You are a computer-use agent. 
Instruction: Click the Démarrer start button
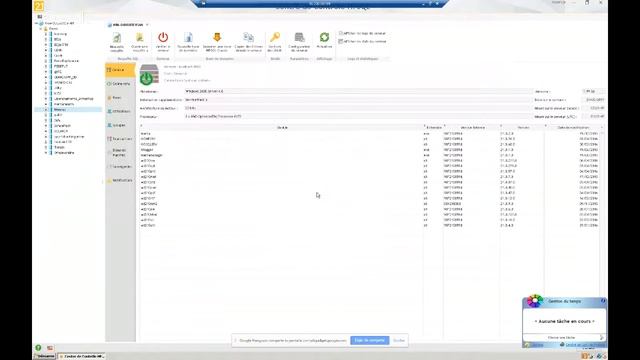44,356
